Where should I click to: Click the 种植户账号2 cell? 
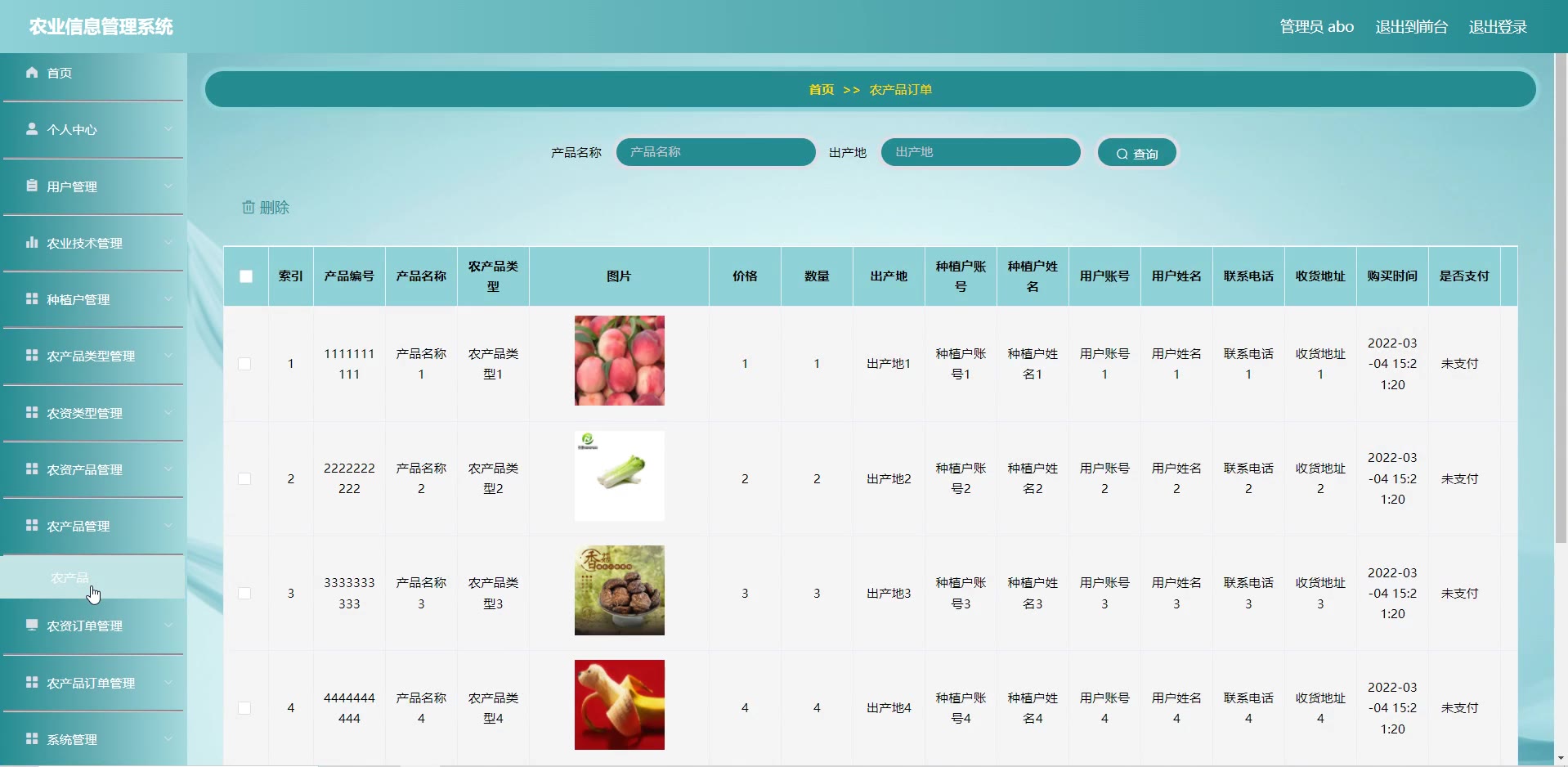tap(961, 478)
